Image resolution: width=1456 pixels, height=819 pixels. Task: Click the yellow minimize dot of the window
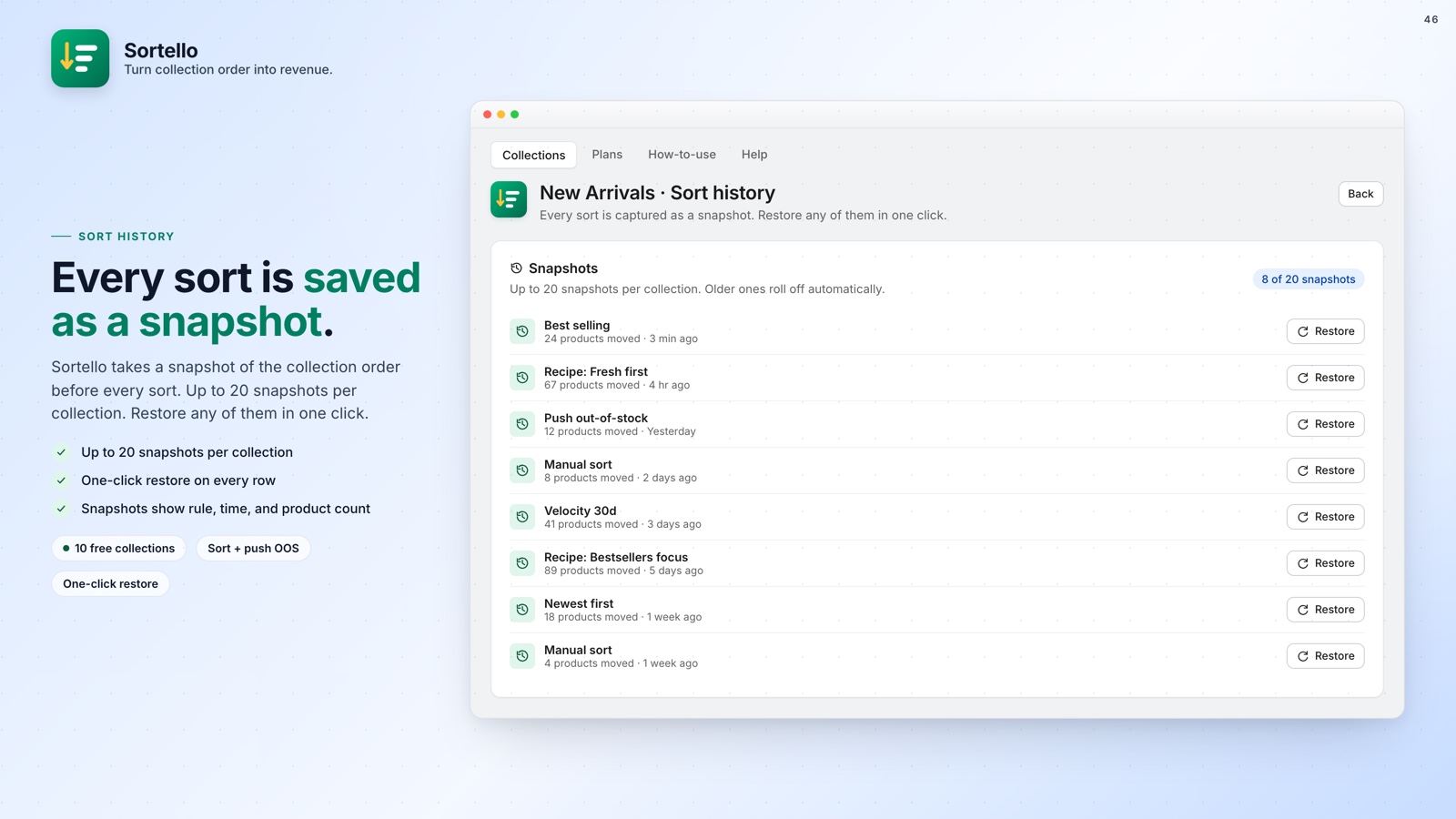click(x=501, y=115)
